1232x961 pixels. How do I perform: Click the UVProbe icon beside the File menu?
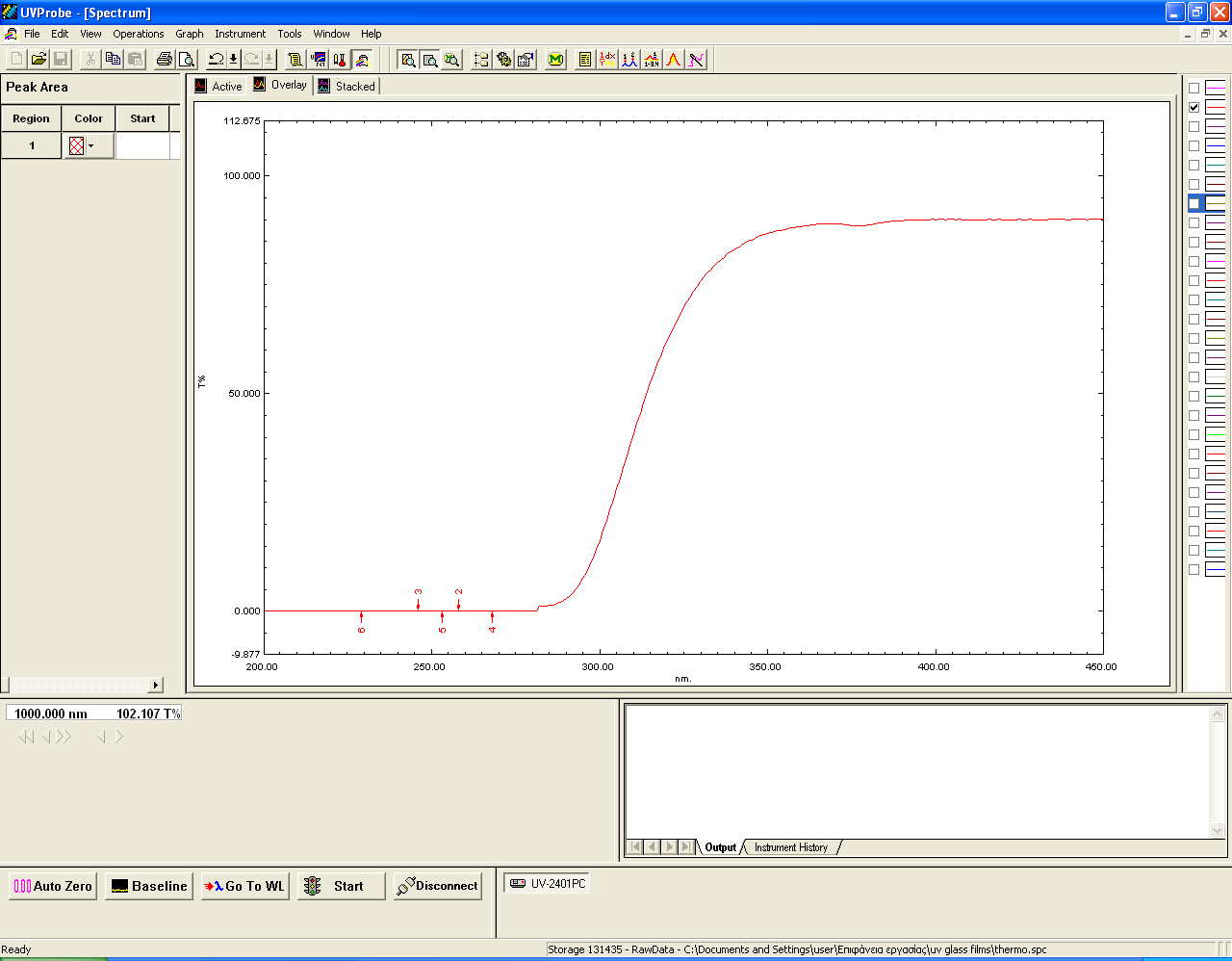tap(11, 34)
